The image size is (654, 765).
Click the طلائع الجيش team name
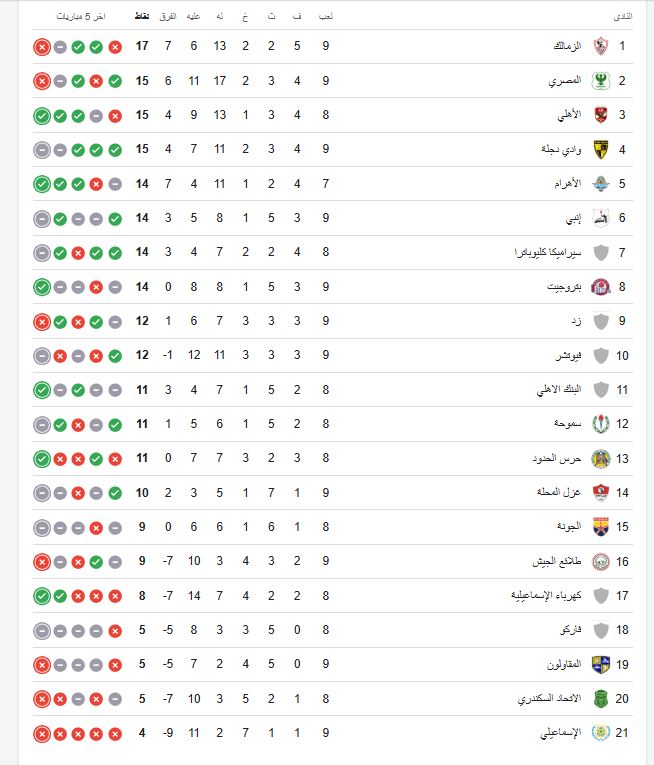point(556,562)
